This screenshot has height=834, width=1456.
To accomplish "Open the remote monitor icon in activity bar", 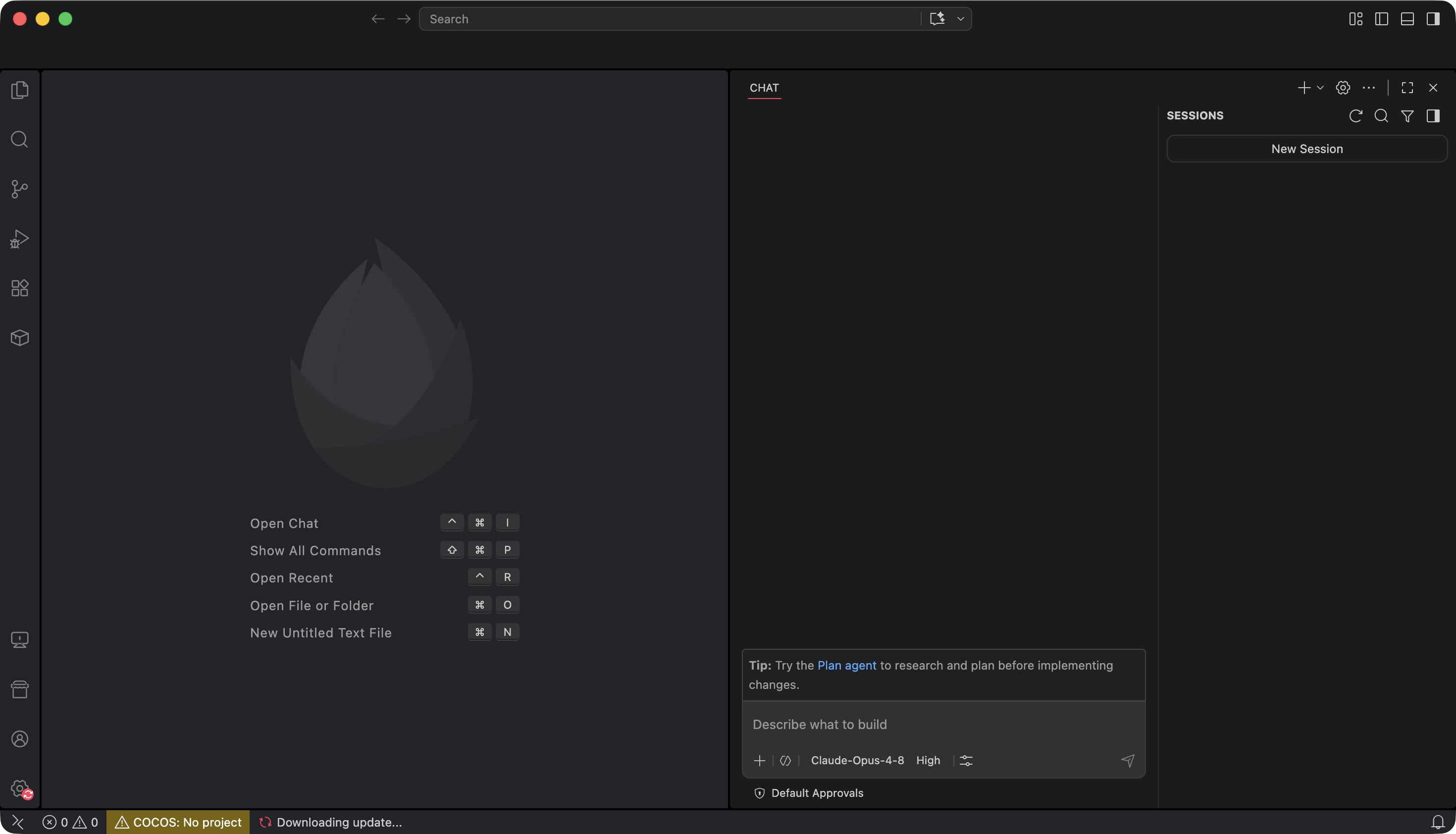I will click(x=19, y=640).
